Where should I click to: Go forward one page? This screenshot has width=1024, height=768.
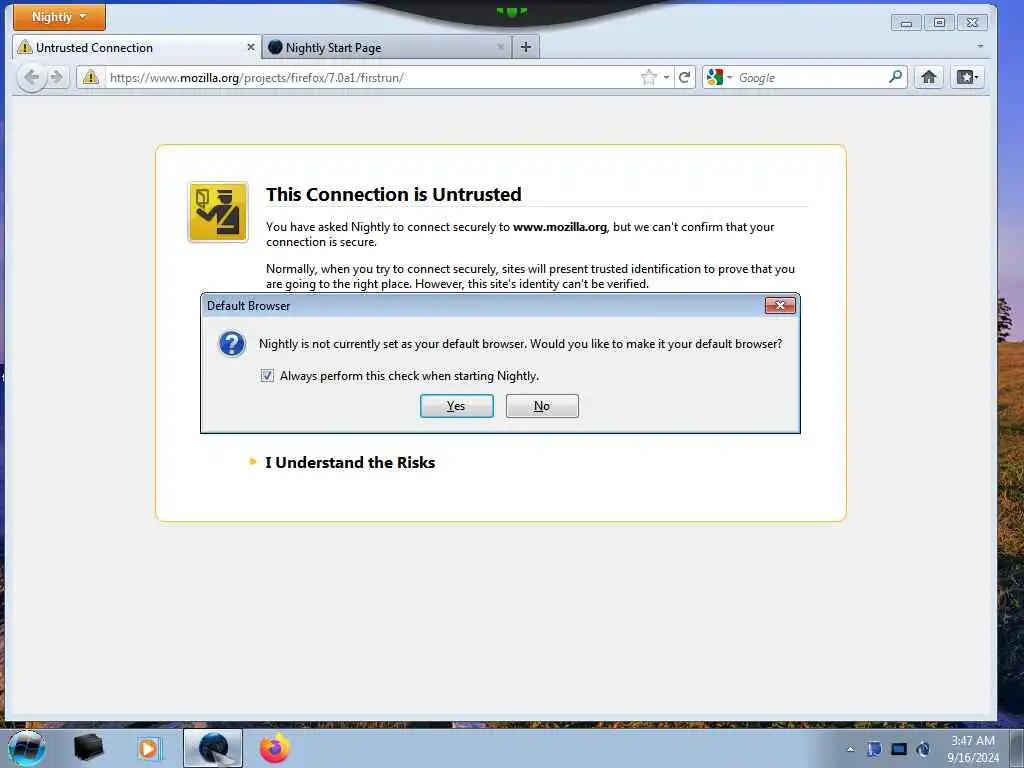57,78
